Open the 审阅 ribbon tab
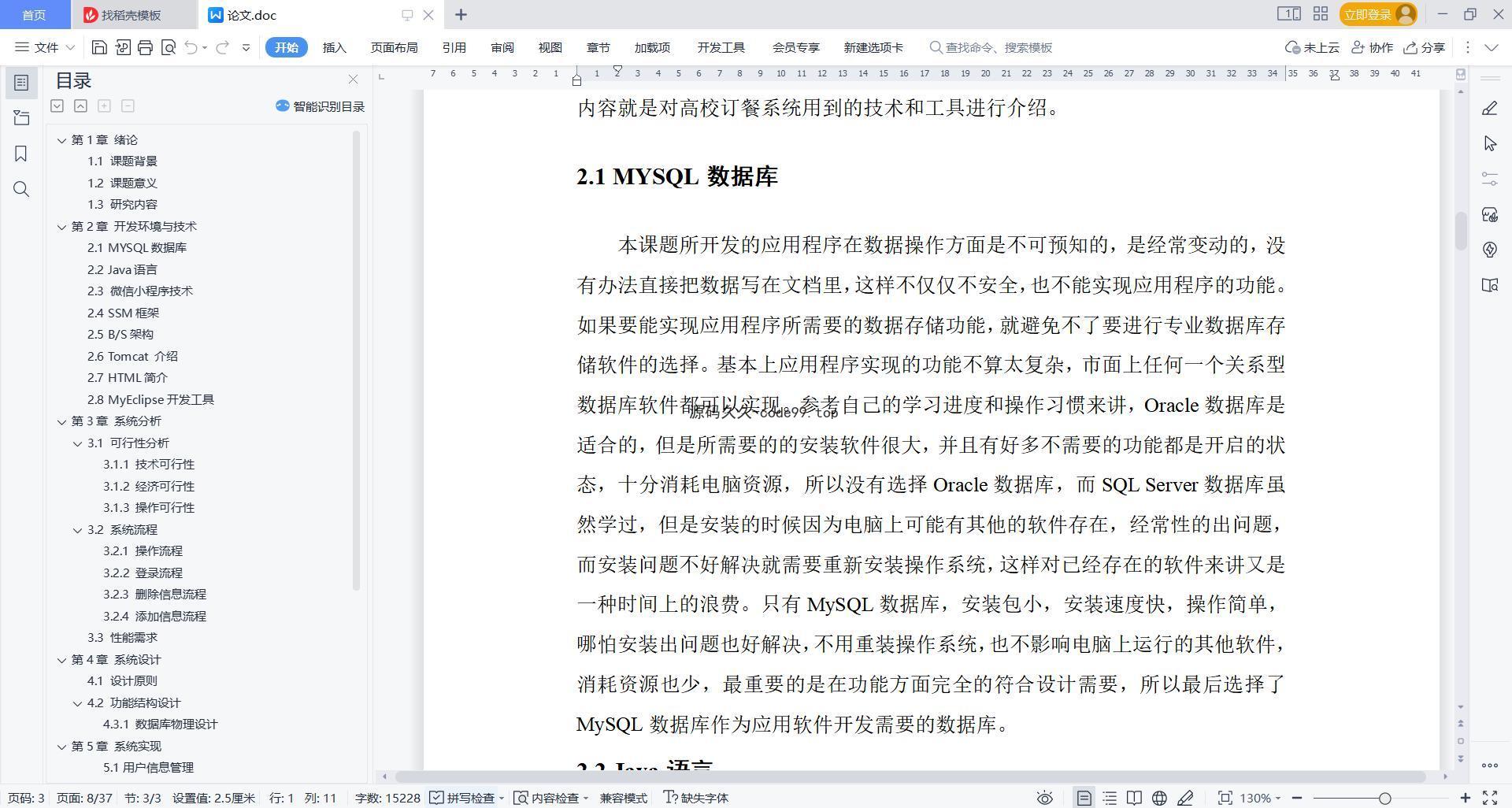This screenshot has width=1512, height=808. [502, 47]
